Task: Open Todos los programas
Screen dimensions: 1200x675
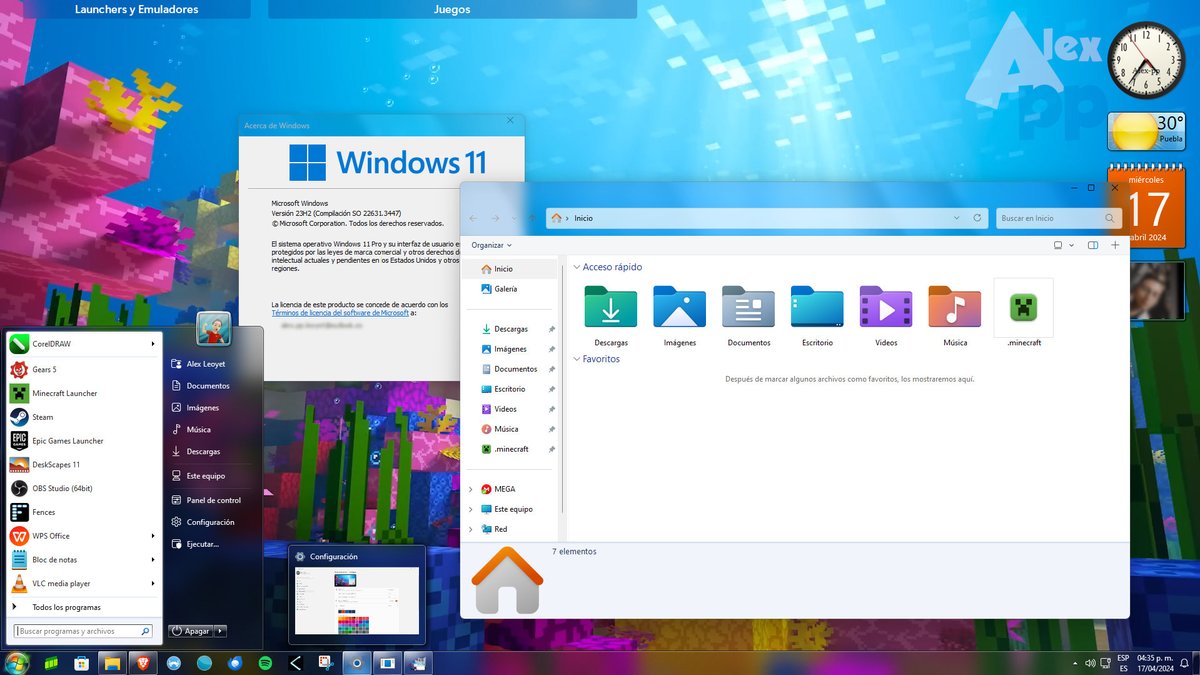Action: (x=66, y=607)
